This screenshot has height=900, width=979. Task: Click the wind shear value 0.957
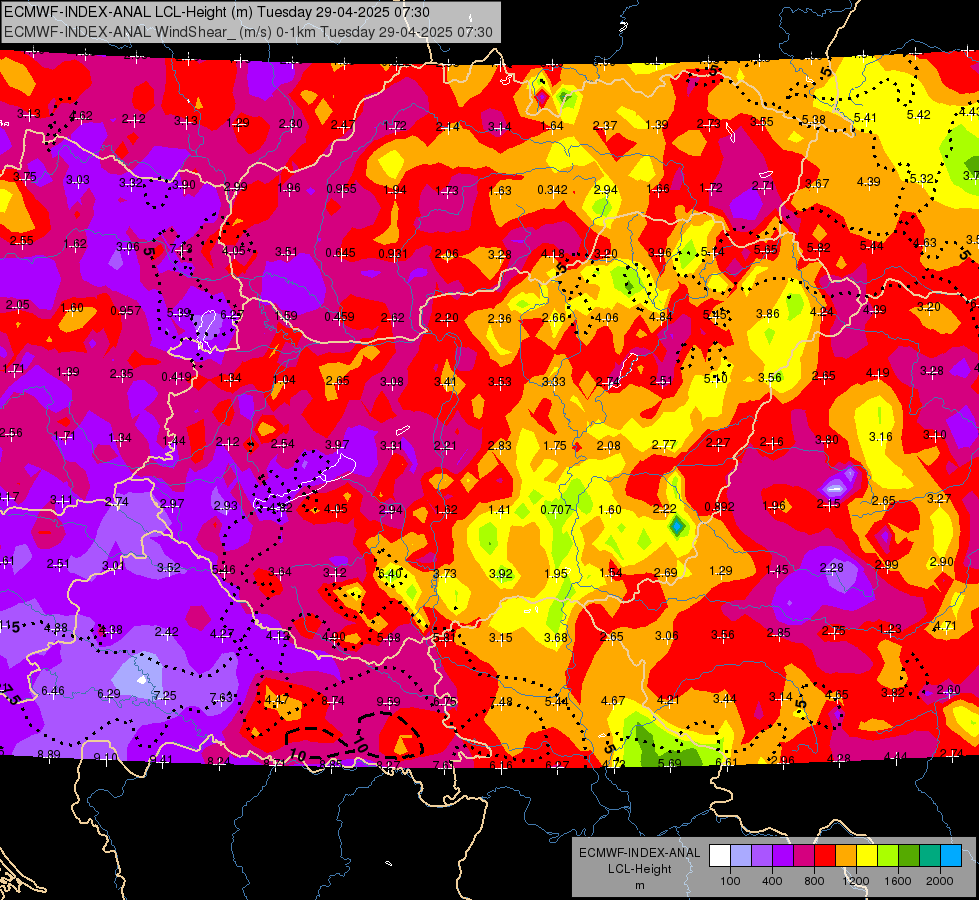pyautogui.click(x=125, y=310)
